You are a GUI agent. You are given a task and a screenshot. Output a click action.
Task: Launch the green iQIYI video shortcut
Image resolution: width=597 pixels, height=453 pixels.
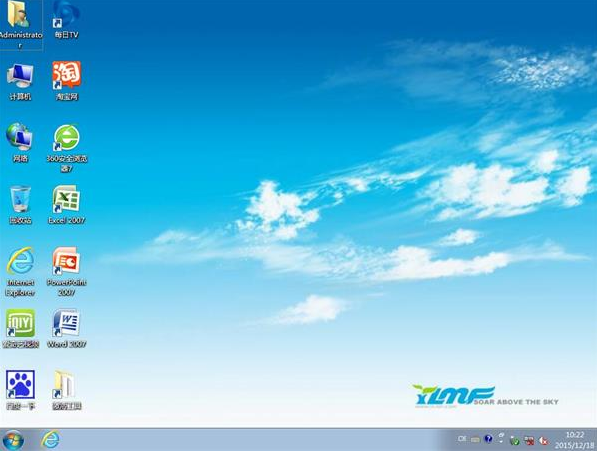tap(20, 328)
